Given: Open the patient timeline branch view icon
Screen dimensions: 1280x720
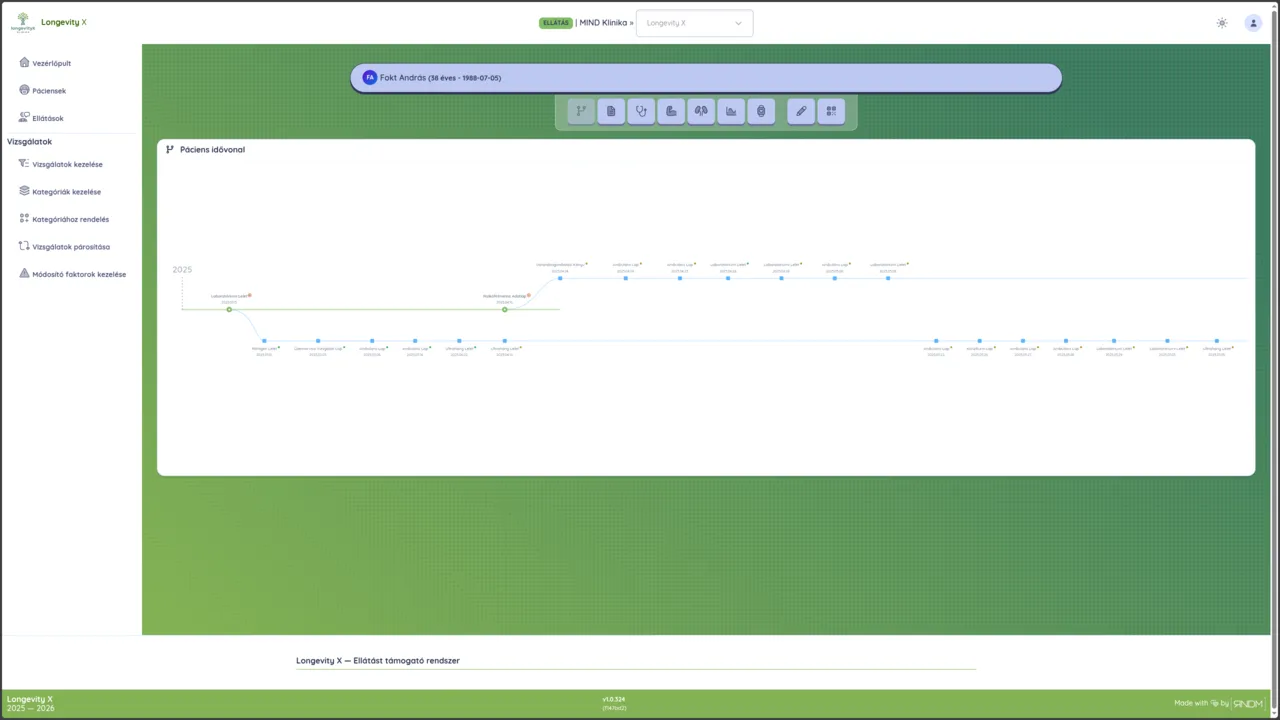Looking at the screenshot, I should 581,111.
